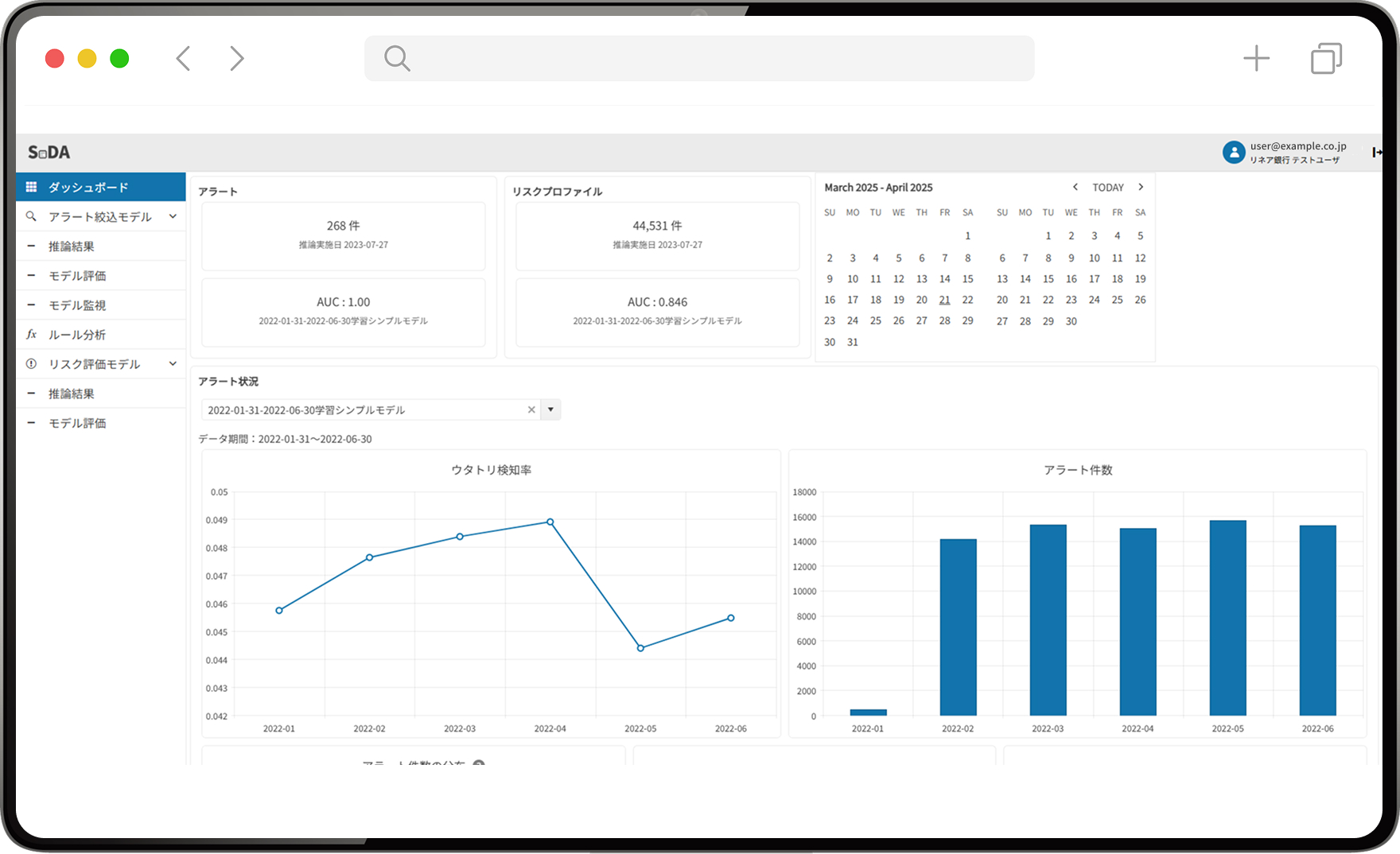The width and height of the screenshot is (1400, 854).
Task: Click the AUC : 0.846 risk profile card
Action: click(x=657, y=312)
